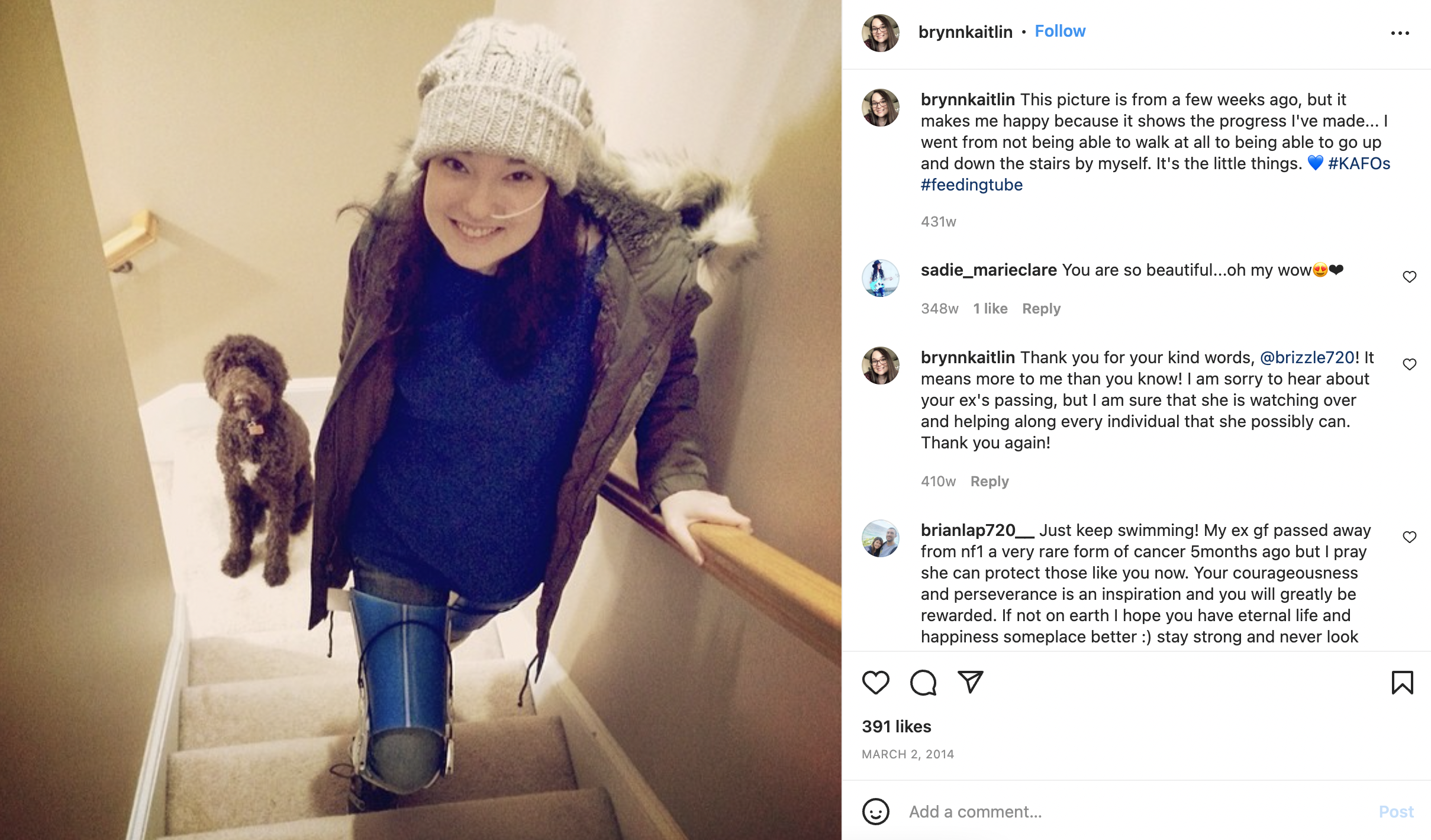Open the three-dot more options menu
Image resolution: width=1431 pixels, height=840 pixels.
click(x=1400, y=33)
